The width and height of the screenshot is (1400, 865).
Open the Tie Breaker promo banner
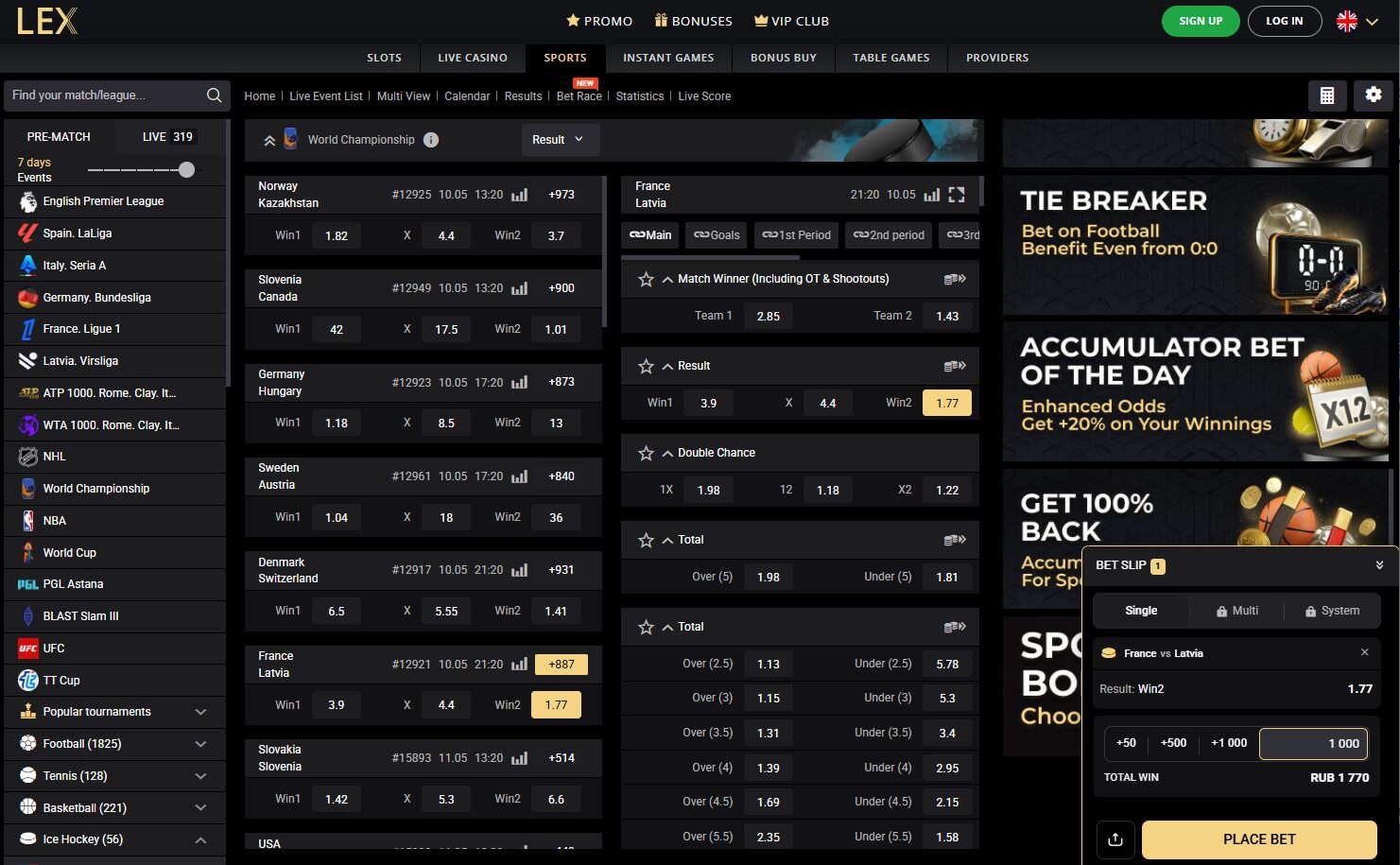[x=1195, y=244]
